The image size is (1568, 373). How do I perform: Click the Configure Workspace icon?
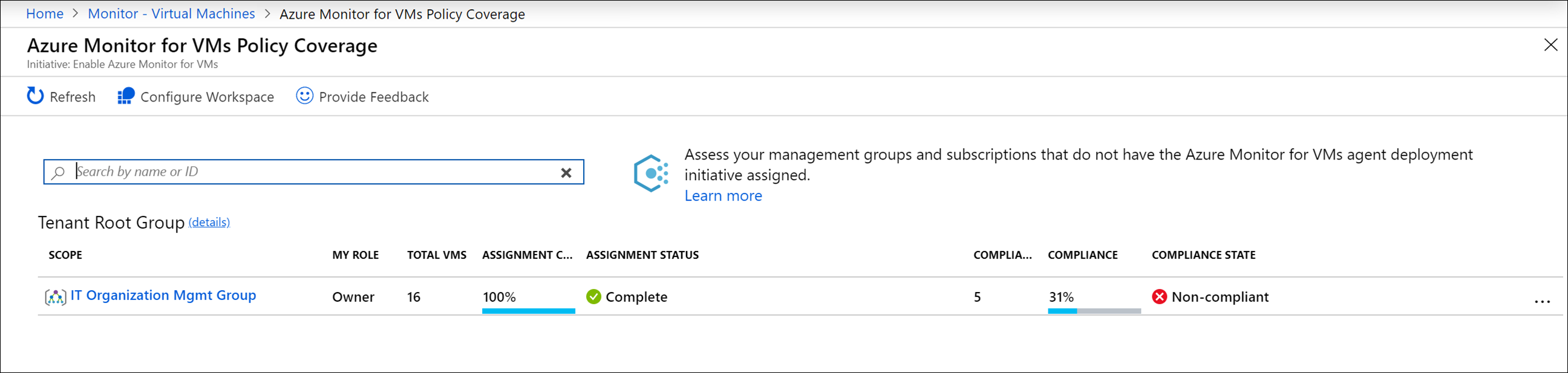pyautogui.click(x=125, y=96)
